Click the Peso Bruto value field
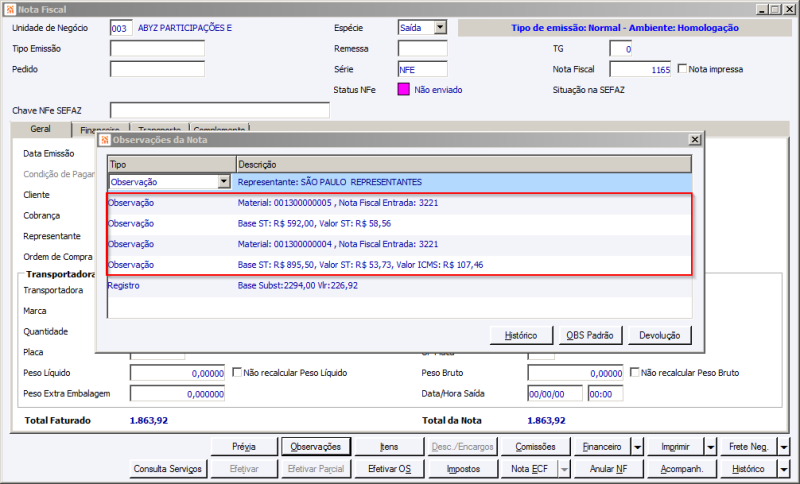The image size is (800, 484). tap(575, 373)
